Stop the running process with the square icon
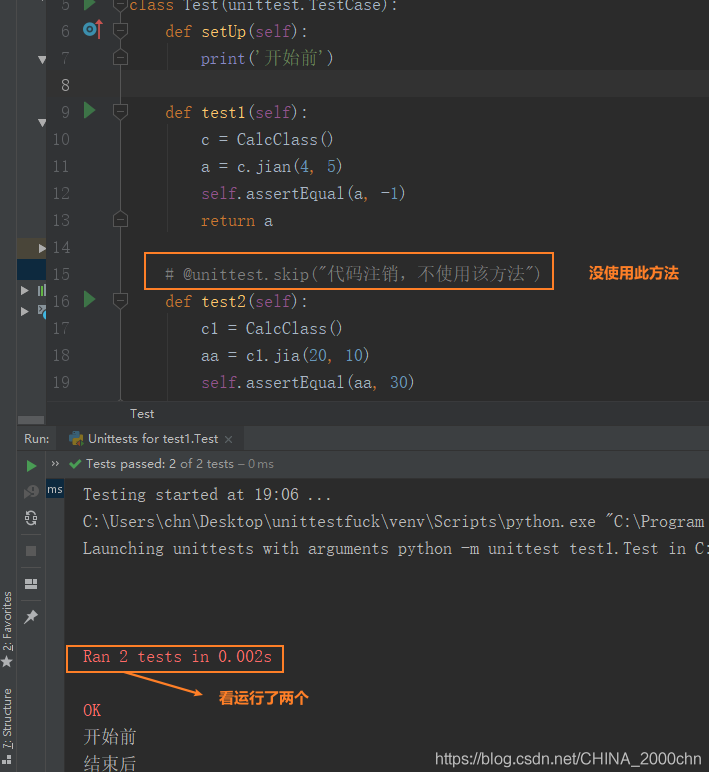The height and width of the screenshot is (772, 709). coord(31,551)
